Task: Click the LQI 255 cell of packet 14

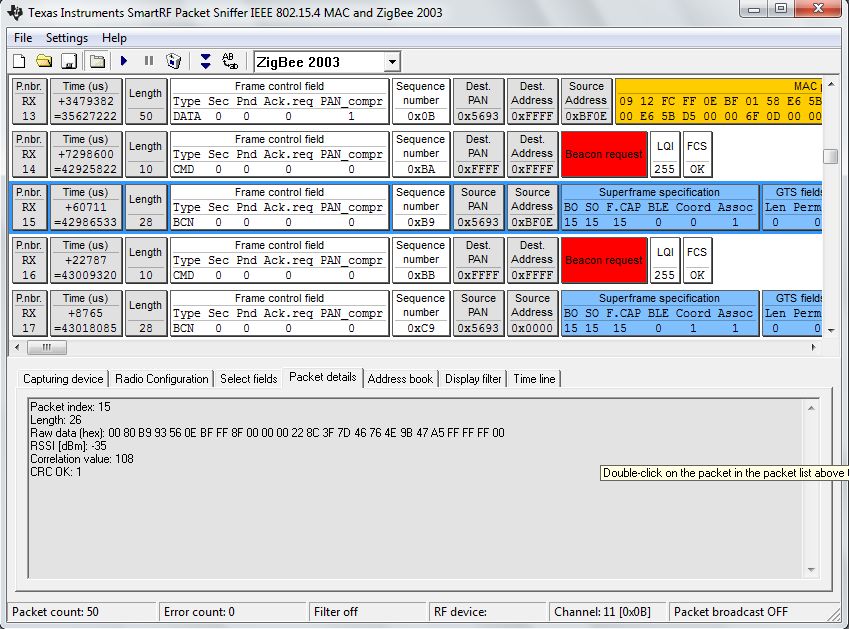Action: [665, 154]
